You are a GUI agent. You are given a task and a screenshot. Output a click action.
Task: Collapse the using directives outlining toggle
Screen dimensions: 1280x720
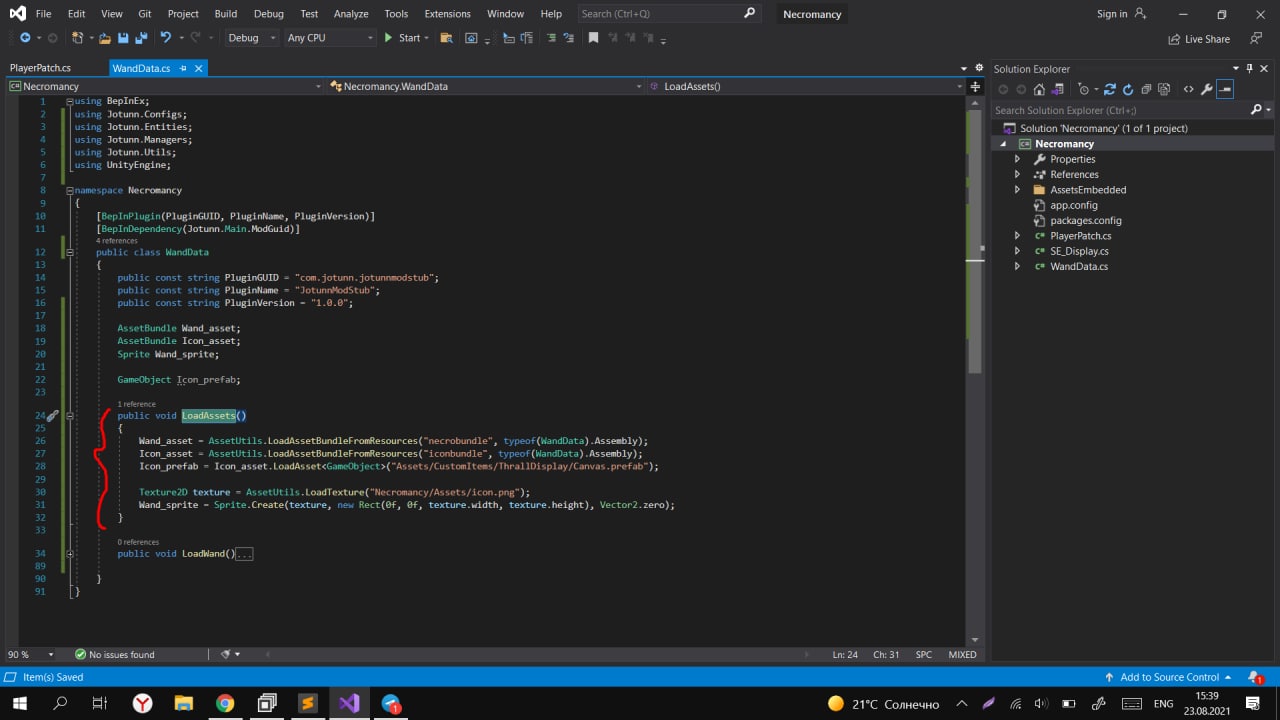point(70,101)
